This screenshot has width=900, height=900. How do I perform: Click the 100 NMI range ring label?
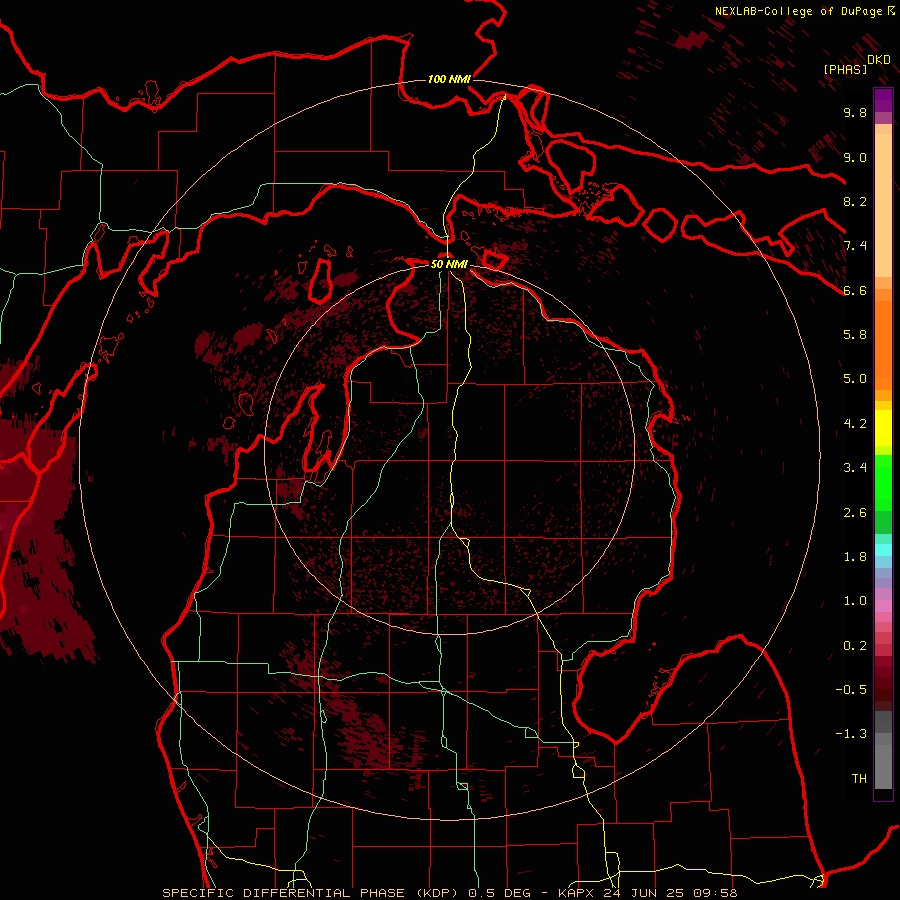click(449, 79)
